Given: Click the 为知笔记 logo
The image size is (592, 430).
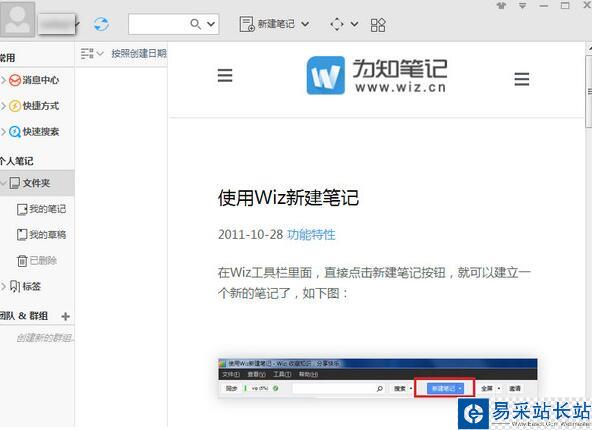Looking at the screenshot, I should 377,75.
